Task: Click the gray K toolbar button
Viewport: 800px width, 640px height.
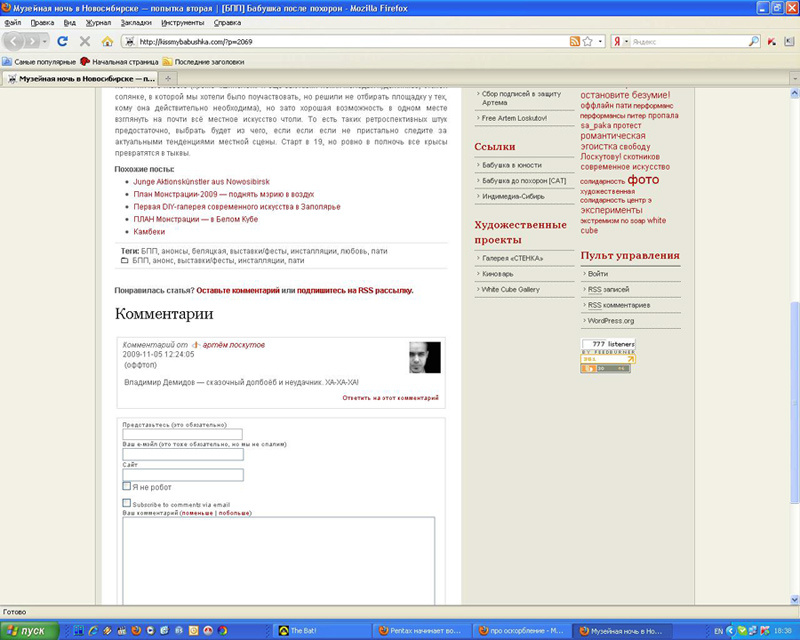Action: point(789,41)
